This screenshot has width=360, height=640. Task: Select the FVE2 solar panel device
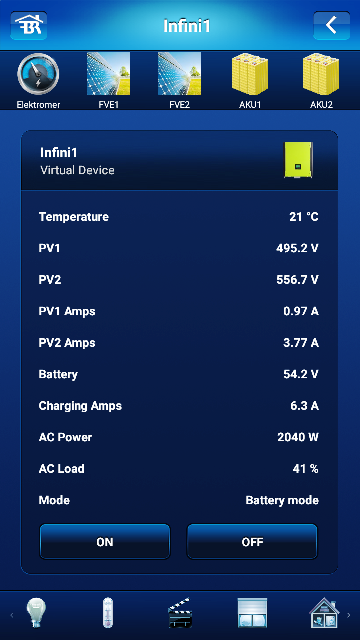point(180,80)
